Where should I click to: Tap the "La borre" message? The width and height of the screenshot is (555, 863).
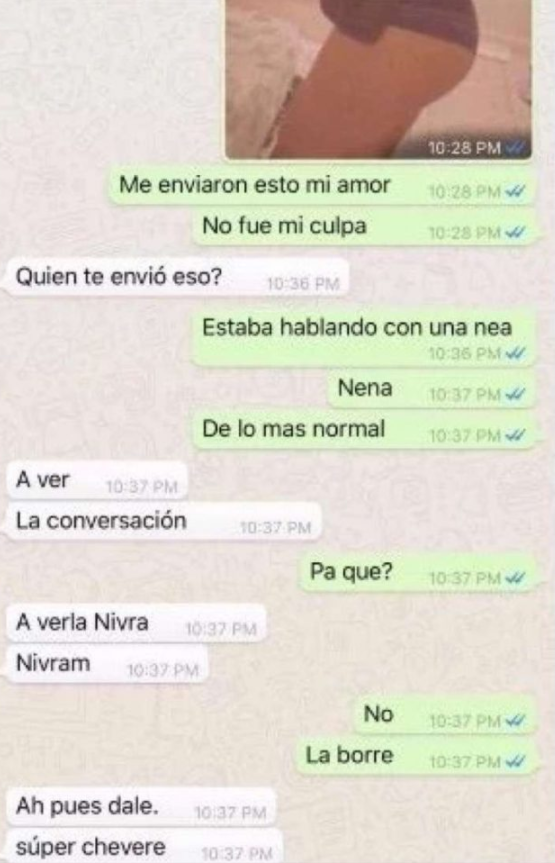click(416, 756)
